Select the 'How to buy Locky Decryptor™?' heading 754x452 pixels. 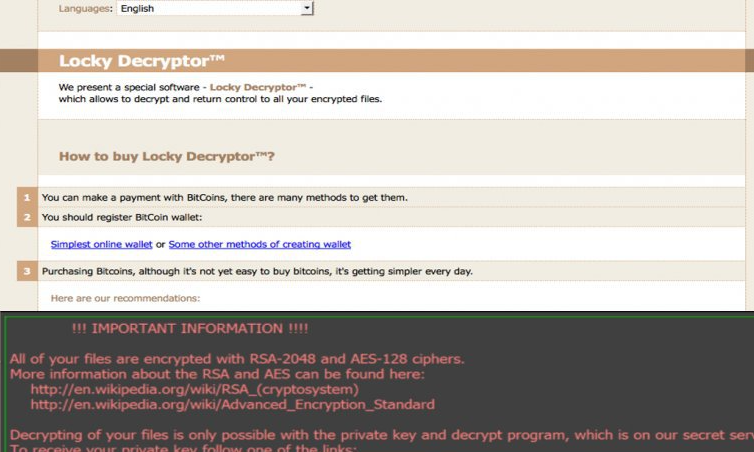click(x=166, y=156)
